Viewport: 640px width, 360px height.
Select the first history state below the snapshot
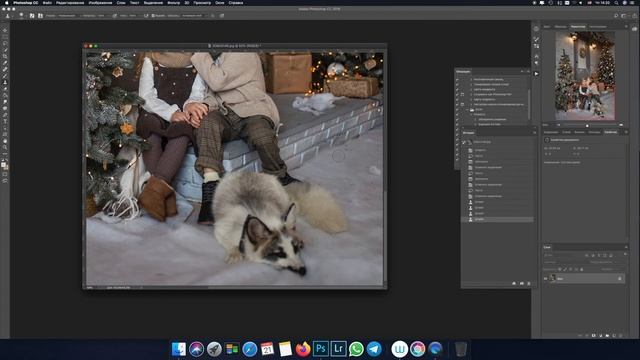click(497, 150)
